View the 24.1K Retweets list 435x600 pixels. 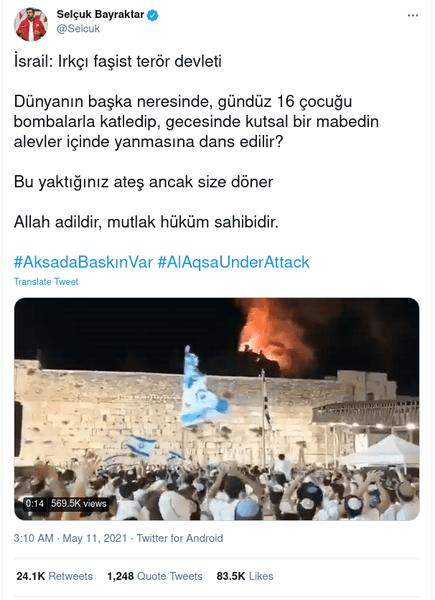pyautogui.click(x=54, y=576)
